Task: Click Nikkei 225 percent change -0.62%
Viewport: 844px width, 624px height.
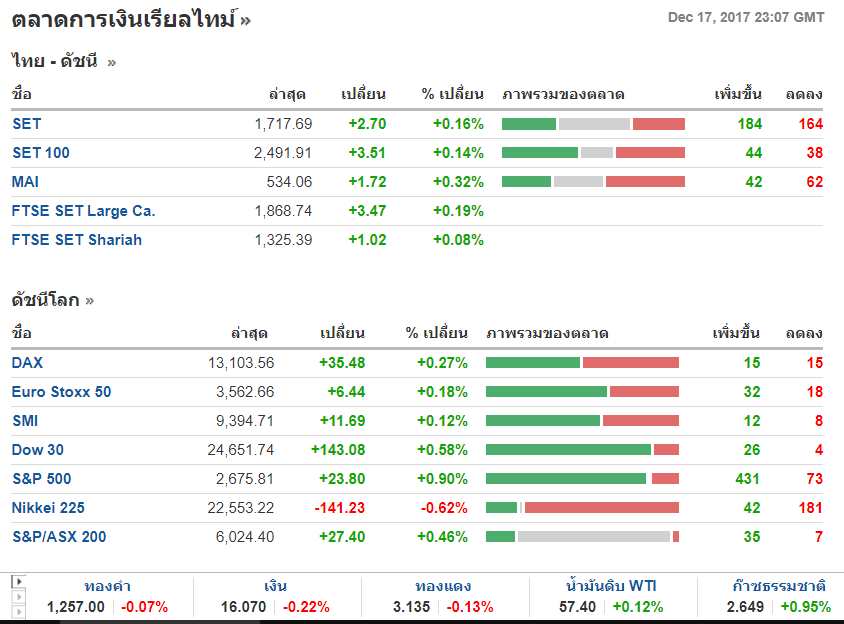Action: [444, 508]
